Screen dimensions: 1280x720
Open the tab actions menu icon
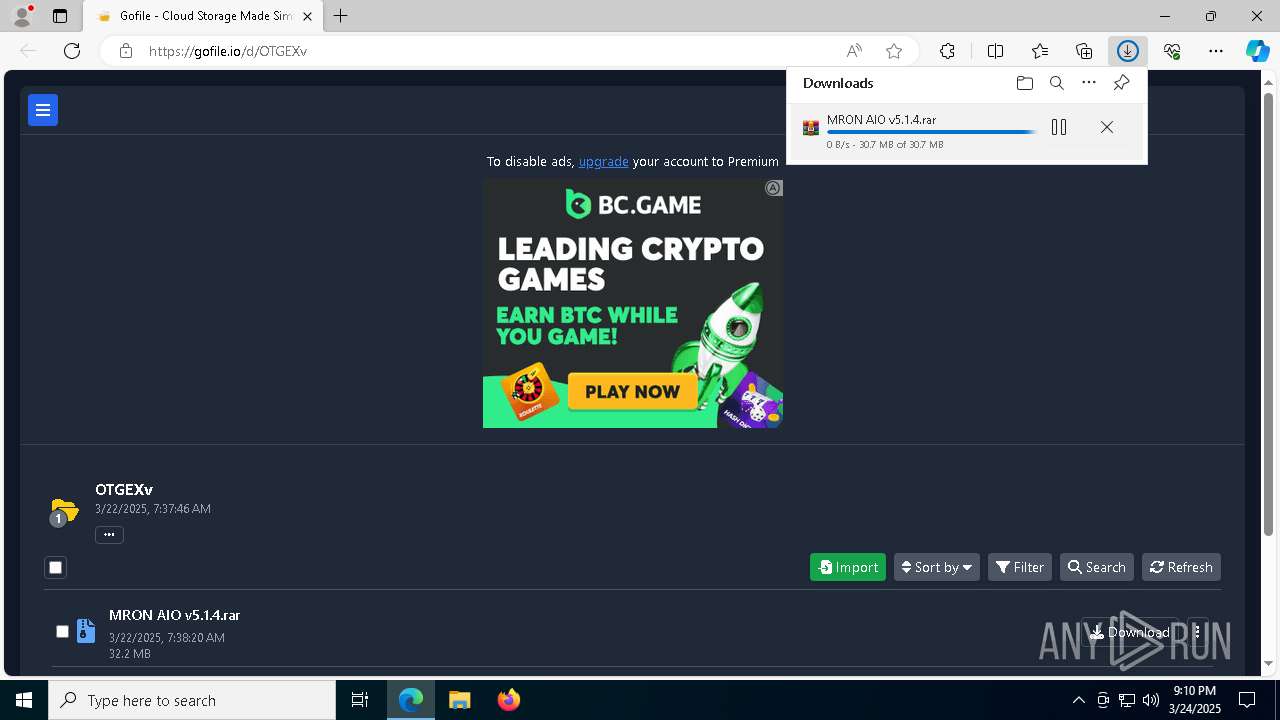(x=60, y=16)
